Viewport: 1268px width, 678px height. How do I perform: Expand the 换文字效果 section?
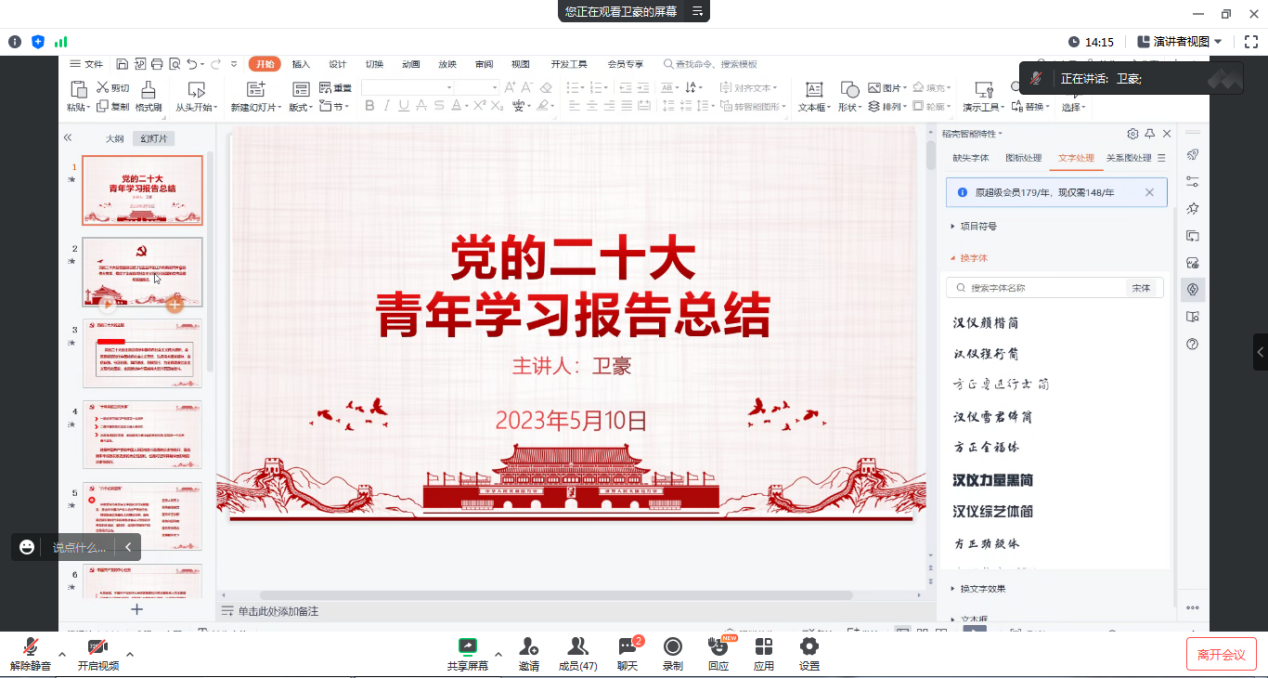tap(978, 589)
